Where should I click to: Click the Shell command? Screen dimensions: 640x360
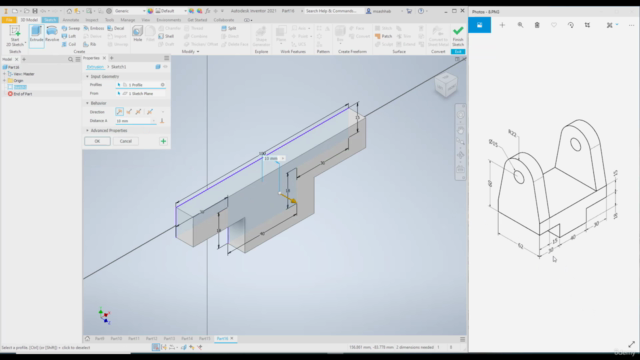tap(166, 36)
